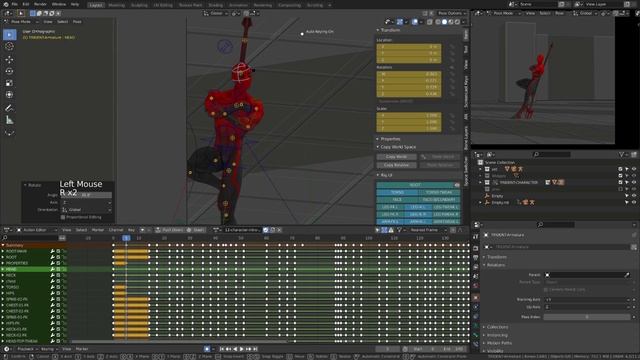Image resolution: width=640 pixels, height=360 pixels.
Task: Select the Cursor tool in toolbar
Action: tap(9, 47)
